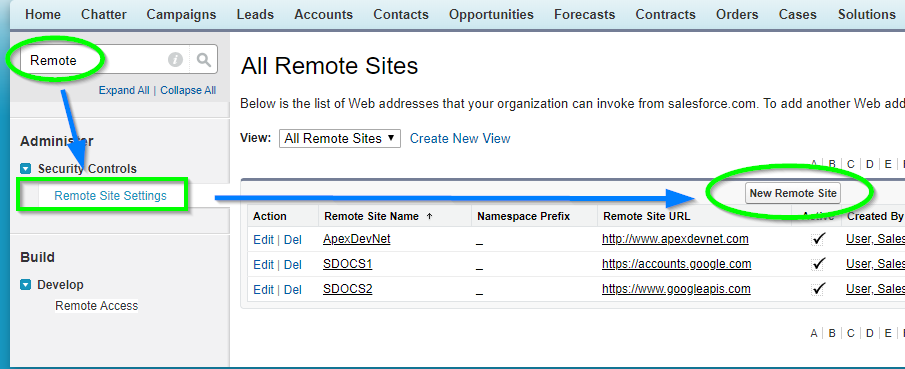Filter by letter C in bottom alphabet bar
Image resolution: width=905 pixels, height=369 pixels.
coord(851,333)
